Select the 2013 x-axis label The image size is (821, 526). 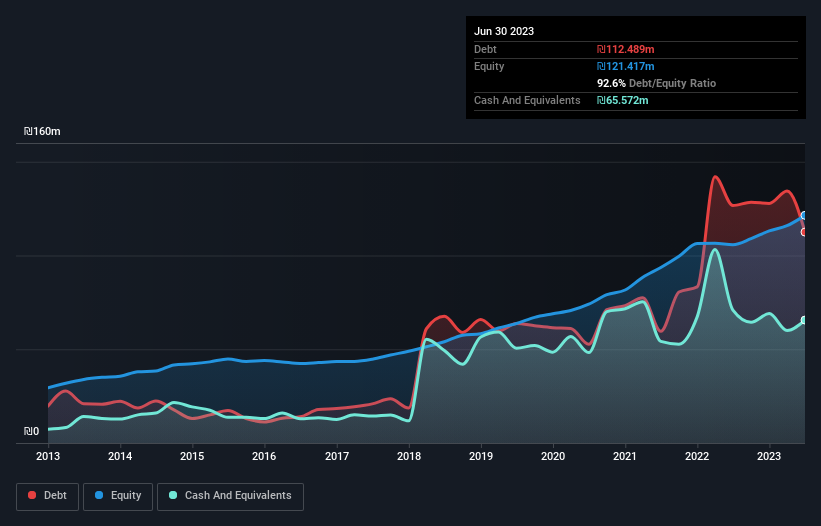[48, 456]
